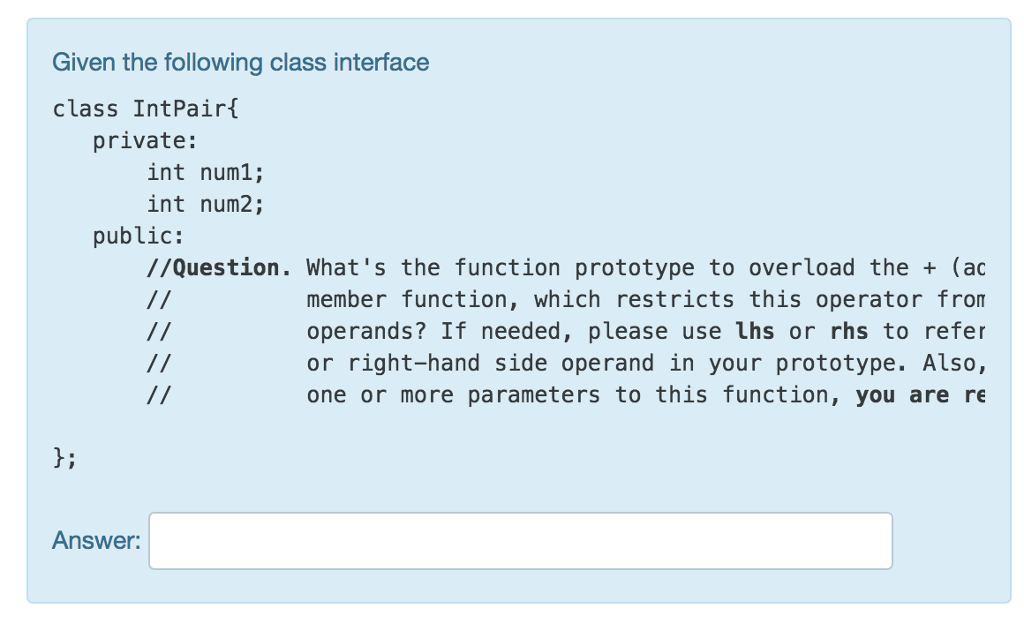Select the int num2; declaration
This screenshot has height=623, width=1024.
[204, 204]
